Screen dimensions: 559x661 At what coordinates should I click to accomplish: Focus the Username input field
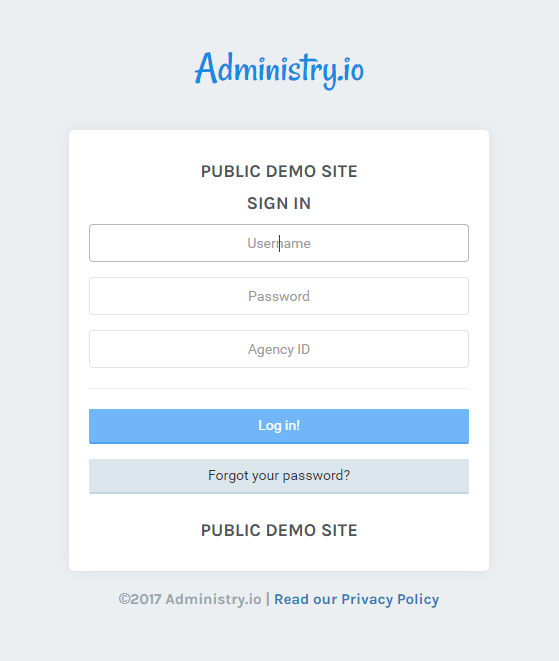coord(279,243)
